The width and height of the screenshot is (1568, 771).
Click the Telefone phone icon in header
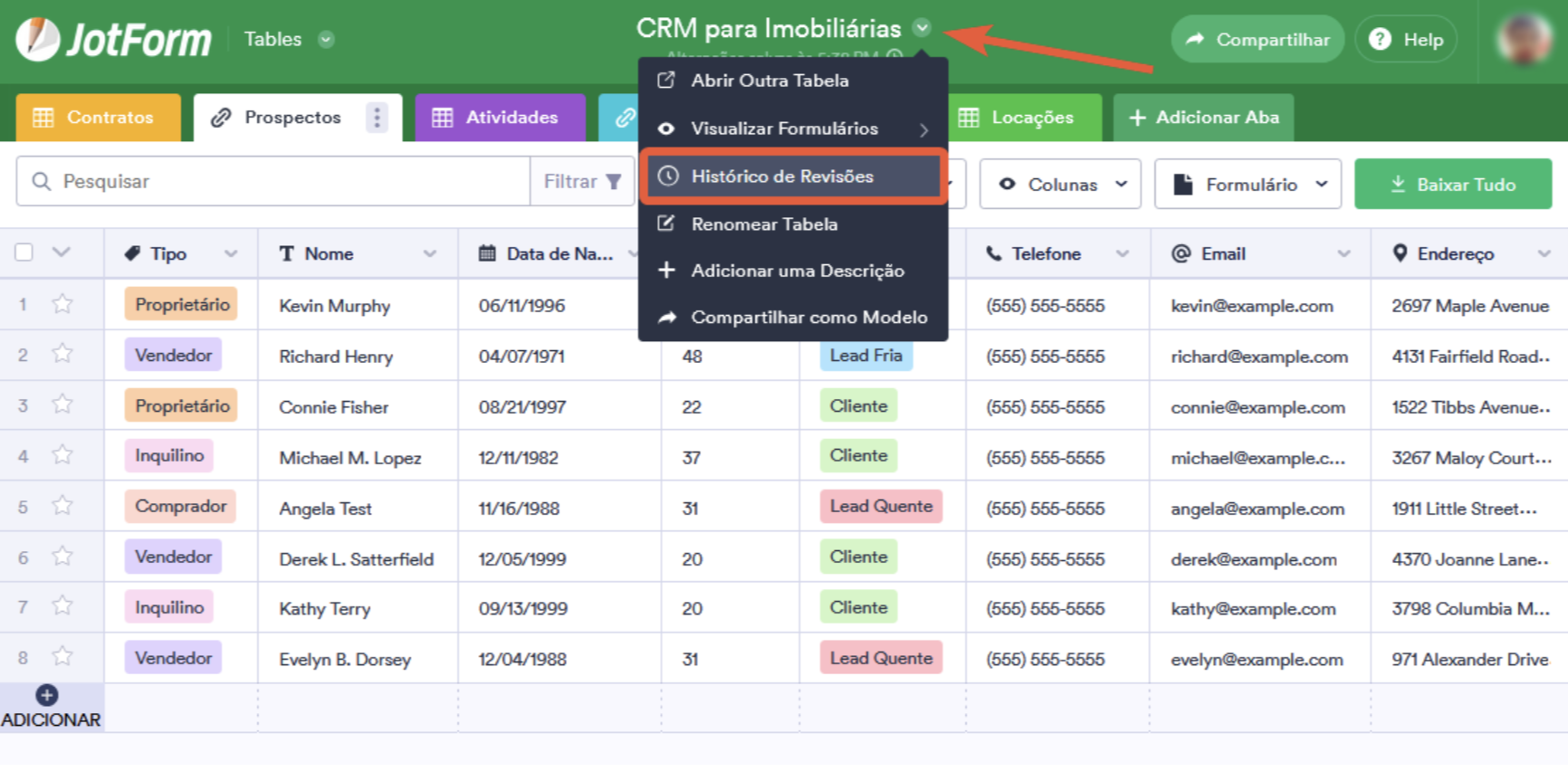(994, 253)
